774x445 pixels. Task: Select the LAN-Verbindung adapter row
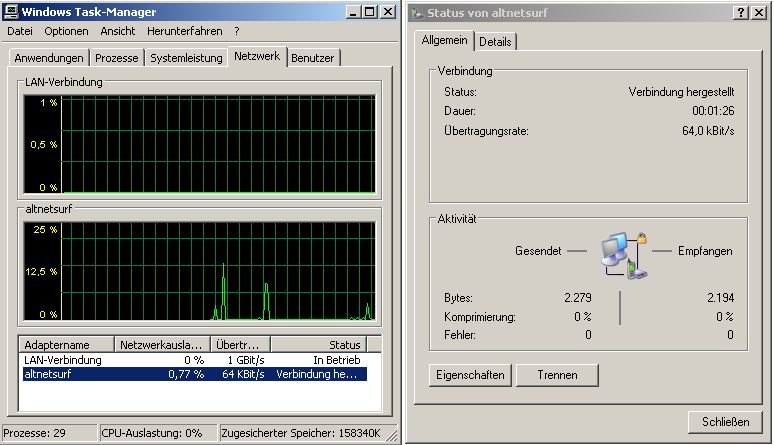[62, 360]
